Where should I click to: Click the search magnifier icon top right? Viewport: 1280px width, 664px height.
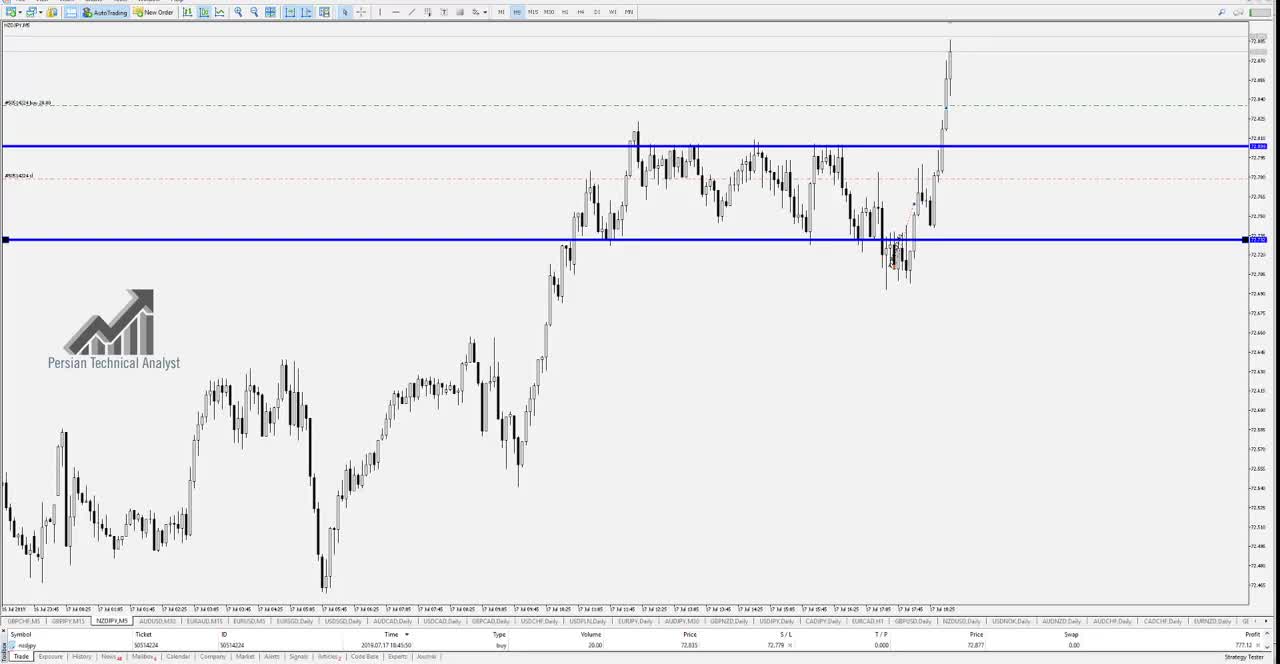1221,12
